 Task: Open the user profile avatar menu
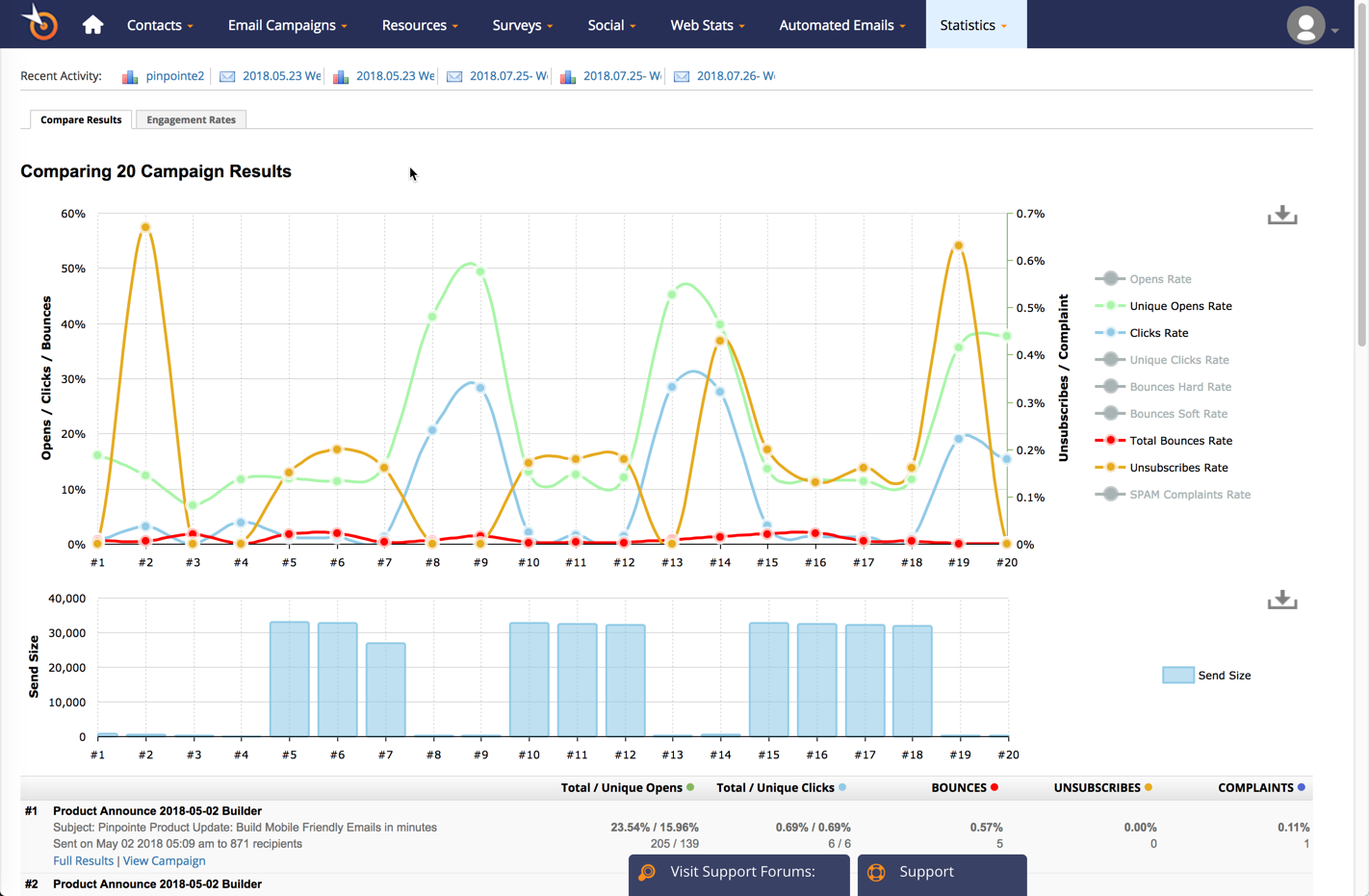click(1305, 26)
